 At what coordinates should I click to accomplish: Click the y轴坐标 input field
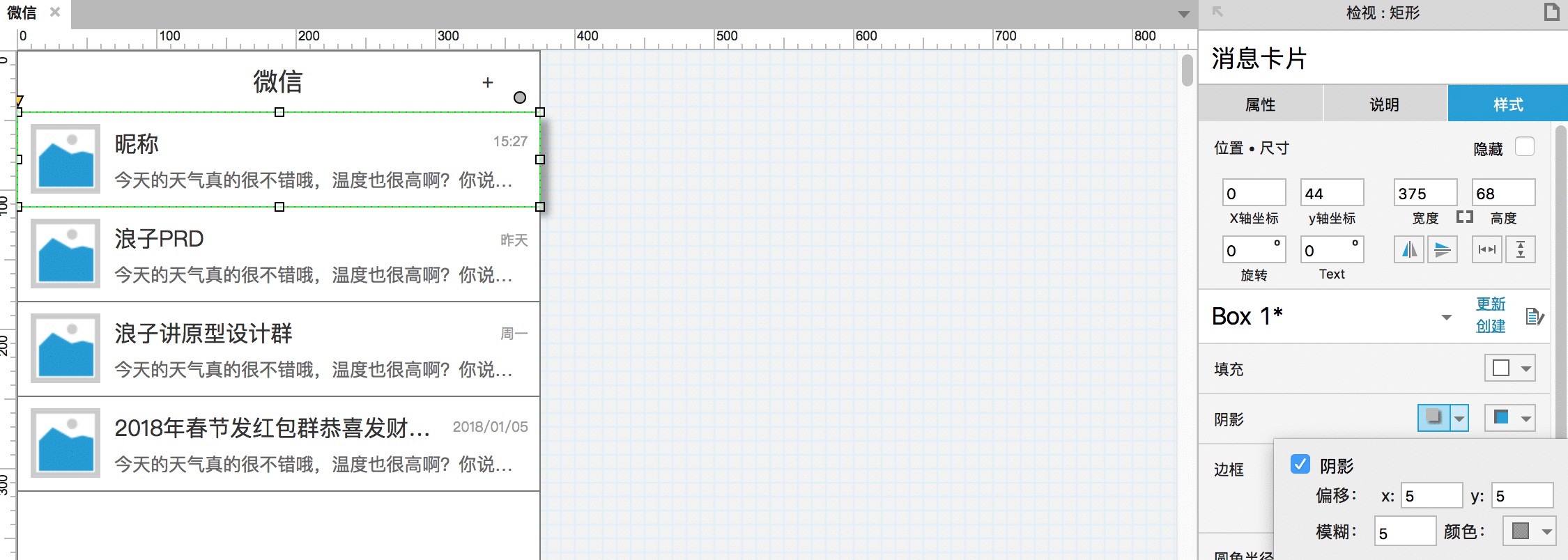(x=1332, y=193)
